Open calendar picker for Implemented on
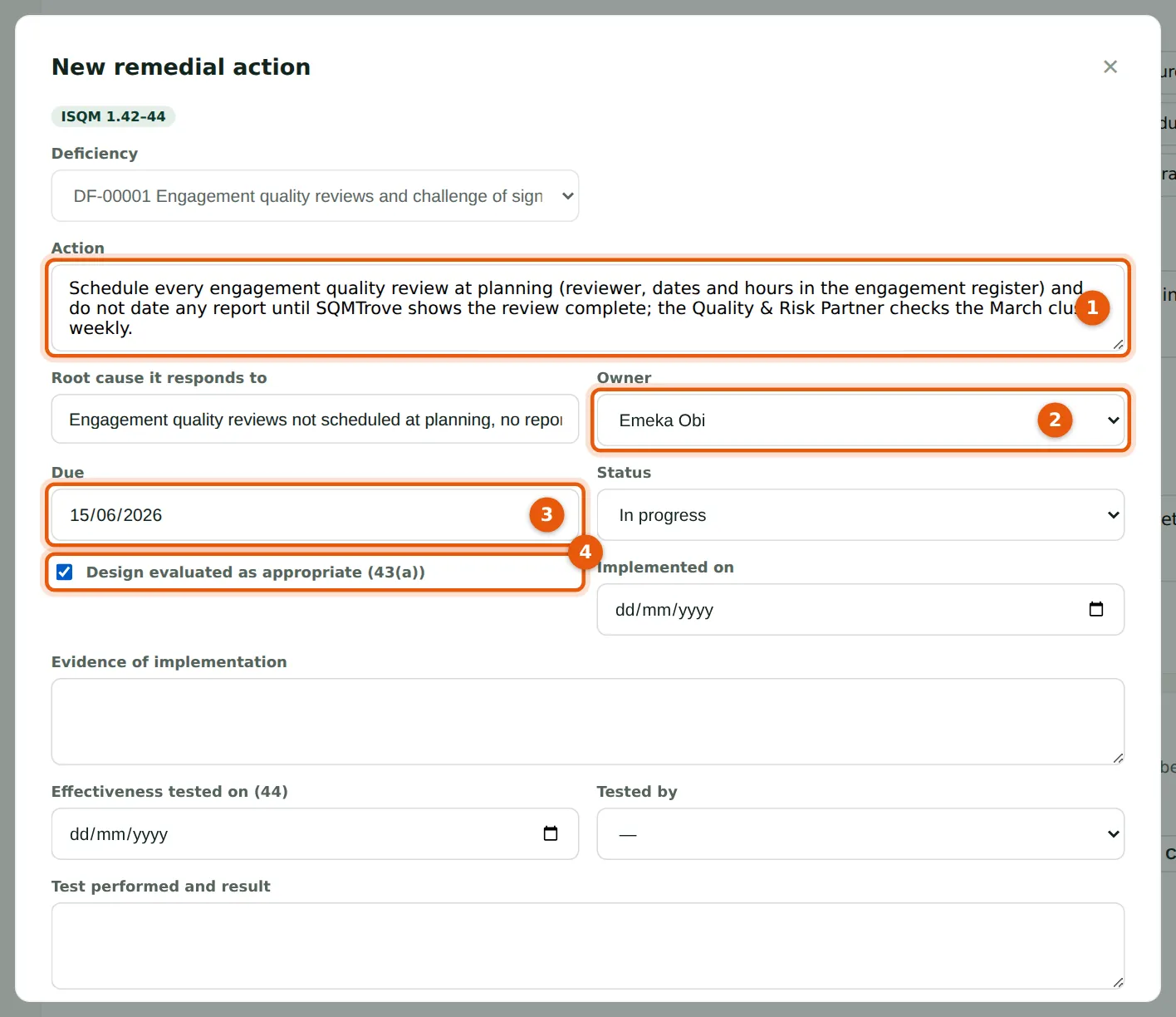Image resolution: width=1176 pixels, height=1017 pixels. click(x=1096, y=609)
